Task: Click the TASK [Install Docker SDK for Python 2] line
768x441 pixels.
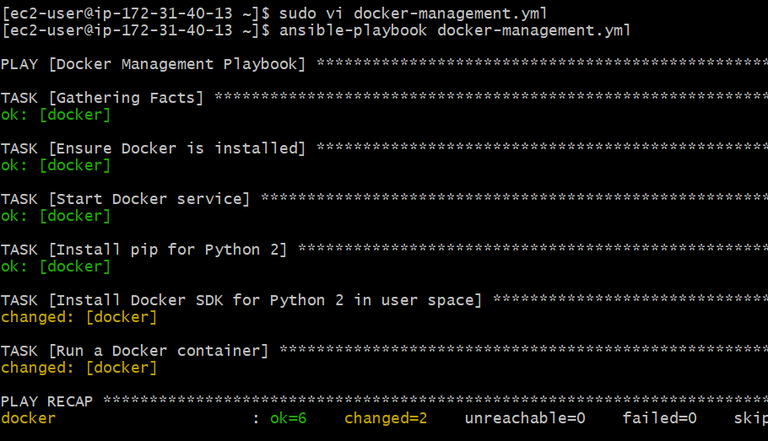Action: [x=242, y=300]
